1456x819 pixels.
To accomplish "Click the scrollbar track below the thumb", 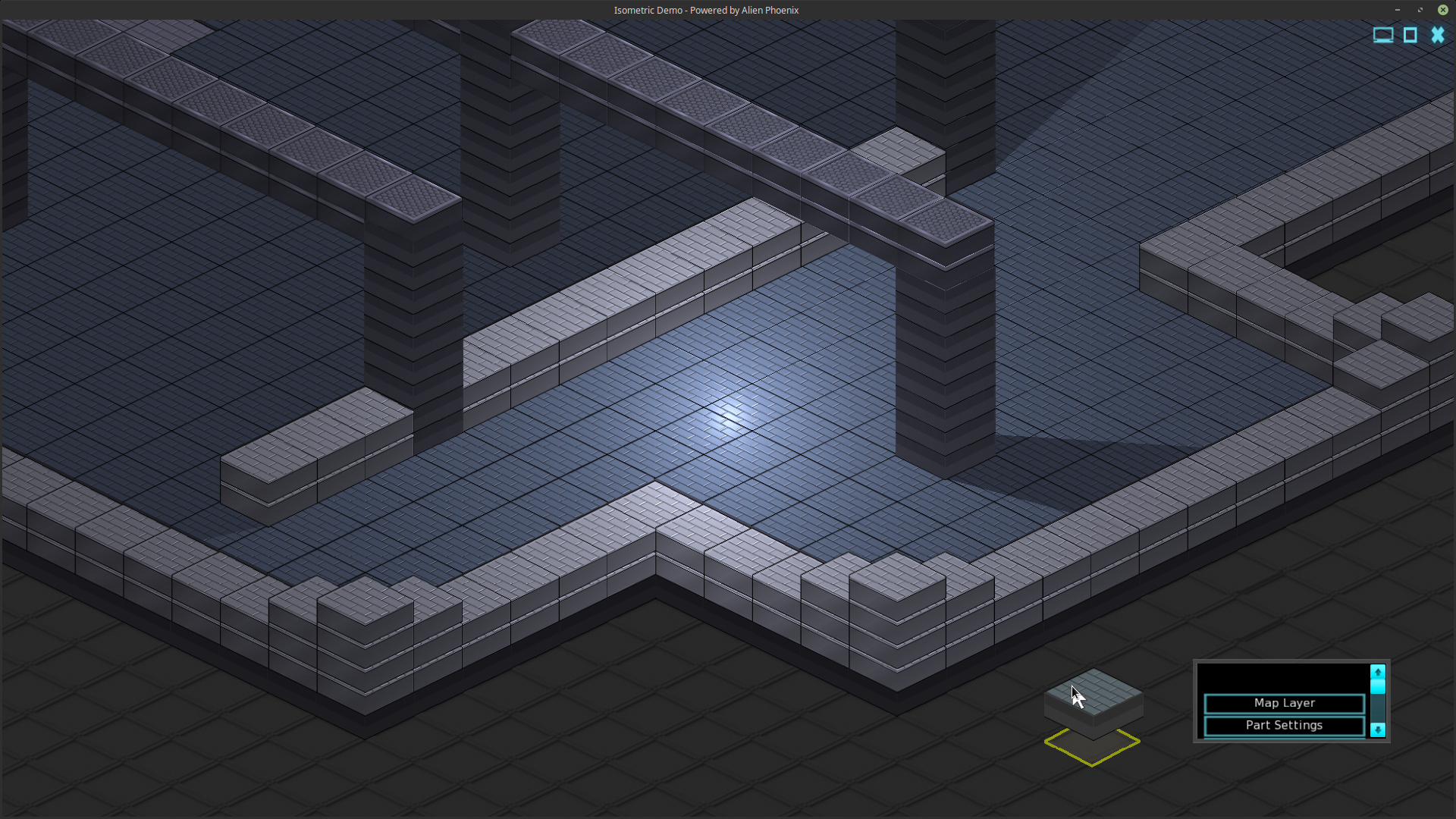I will 1377,708.
